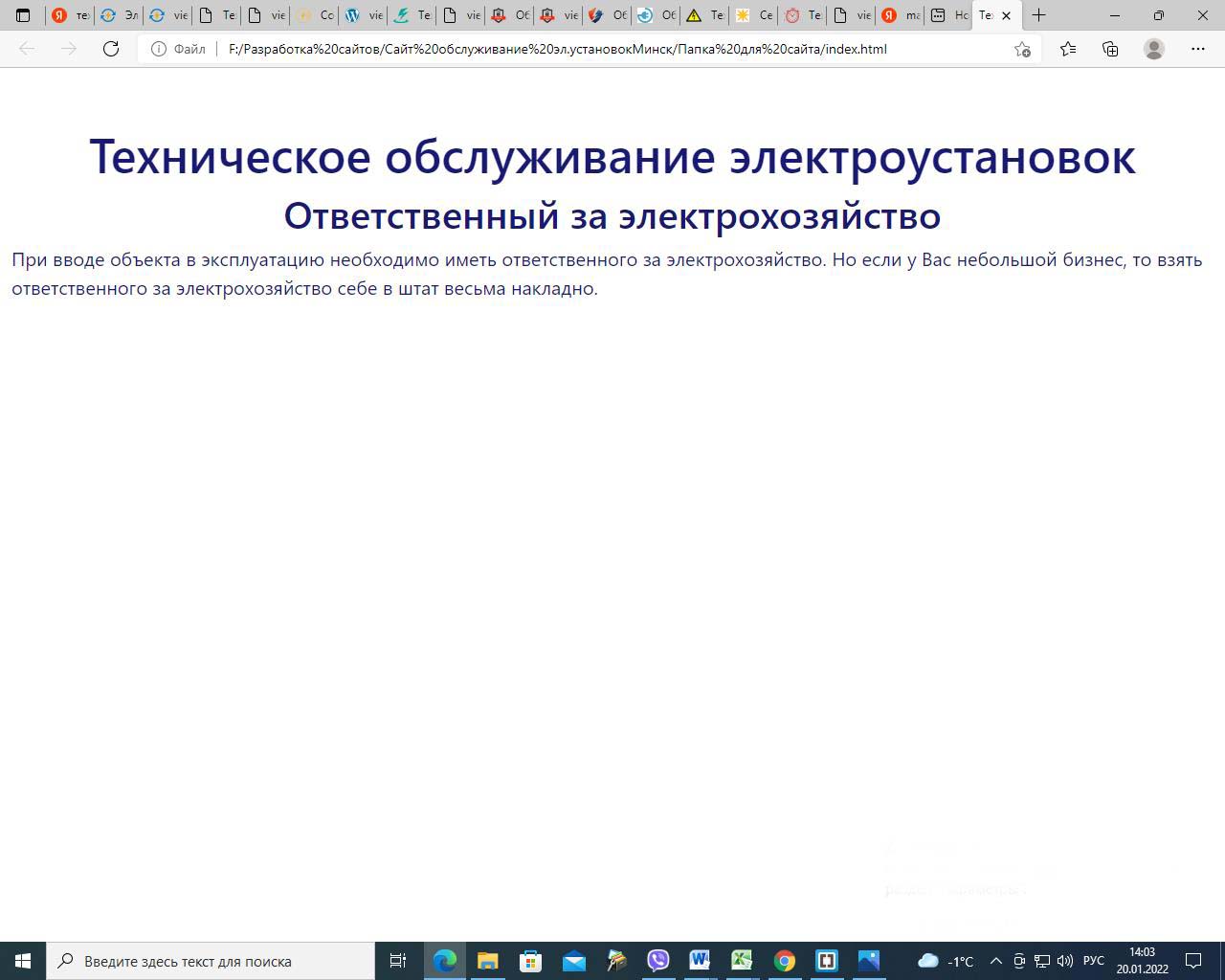Add this page to favorites
This screenshot has height=980, width=1225.
(1022, 49)
